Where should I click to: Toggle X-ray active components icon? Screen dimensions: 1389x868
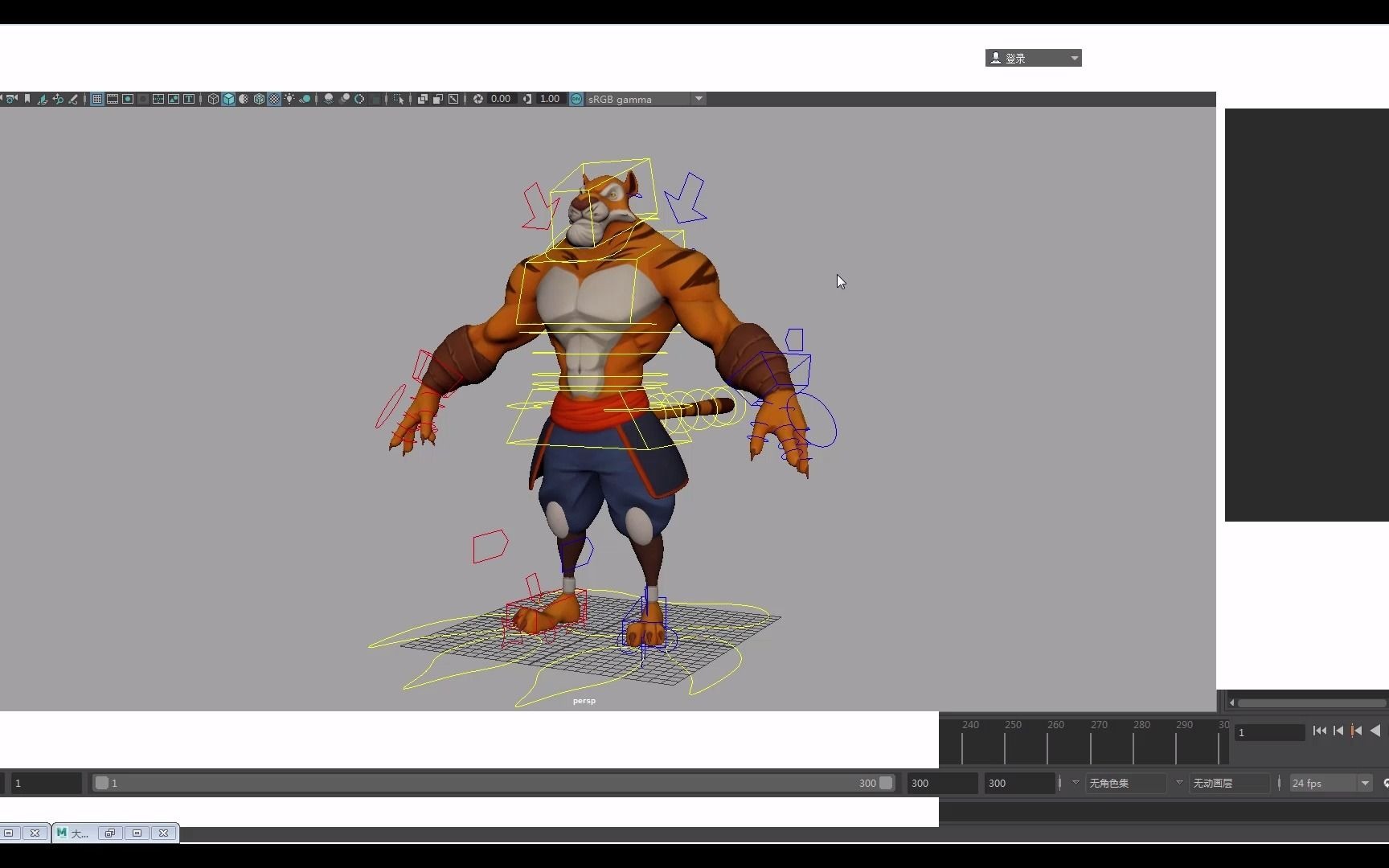point(438,99)
